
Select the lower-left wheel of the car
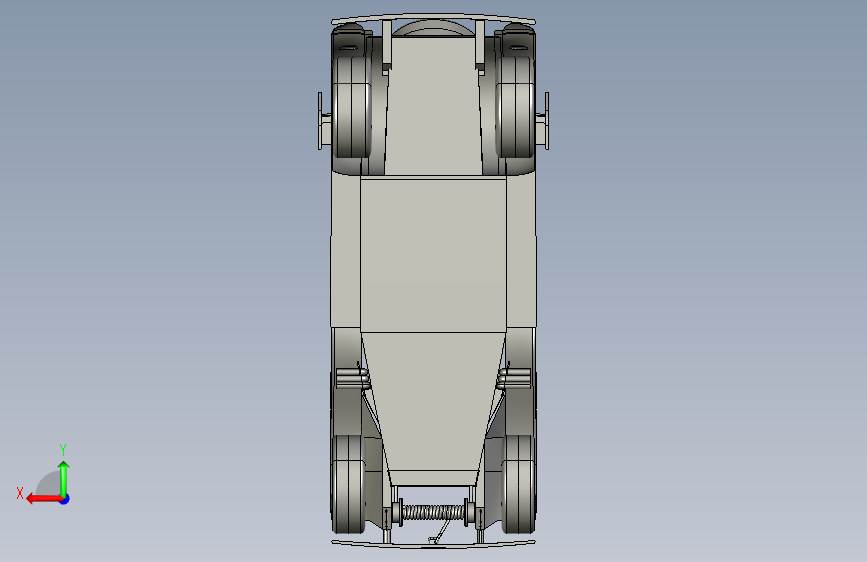coord(348,485)
